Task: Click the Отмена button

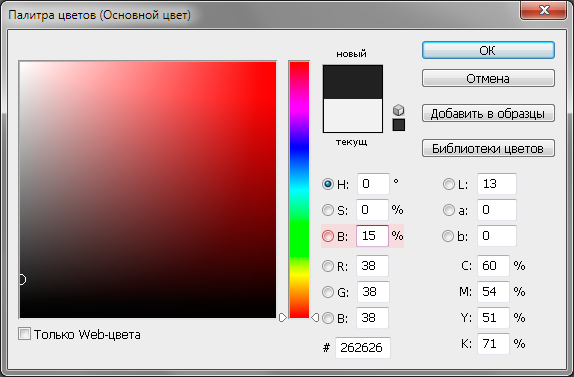Action: (x=488, y=78)
